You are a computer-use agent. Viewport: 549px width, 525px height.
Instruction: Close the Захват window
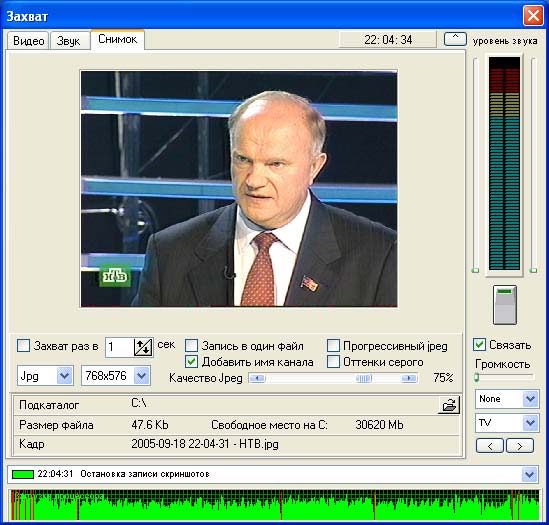(533, 16)
